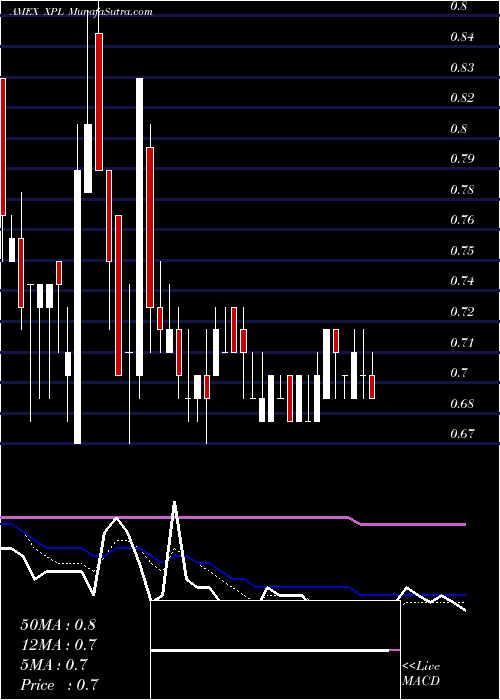Click the 0.68 price axis label
This screenshot has height=700, width=500.
[x=462, y=404]
